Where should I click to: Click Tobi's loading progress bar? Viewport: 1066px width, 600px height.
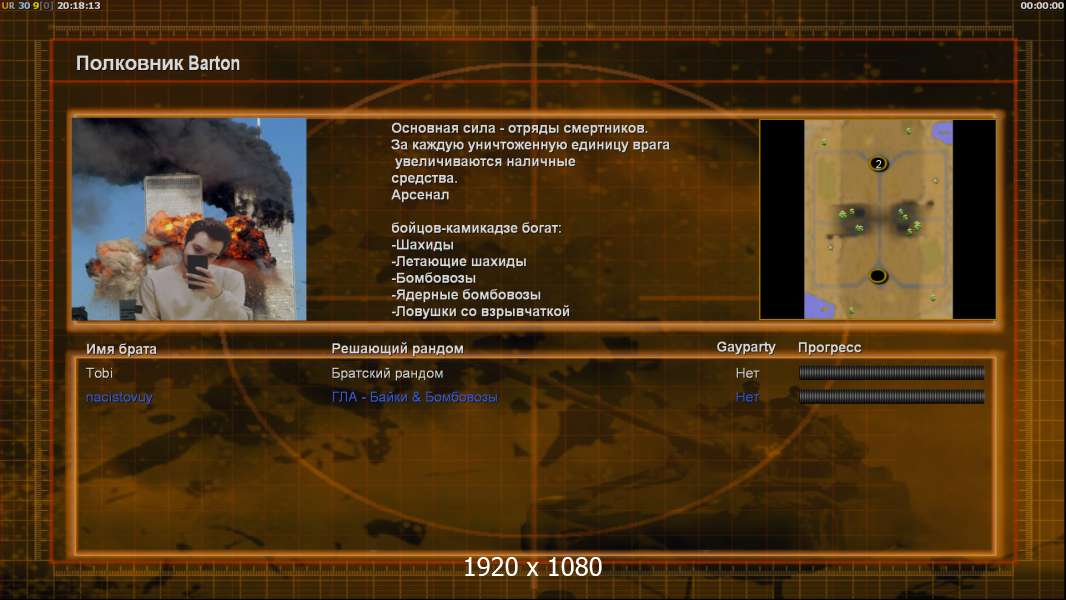[x=891, y=372]
